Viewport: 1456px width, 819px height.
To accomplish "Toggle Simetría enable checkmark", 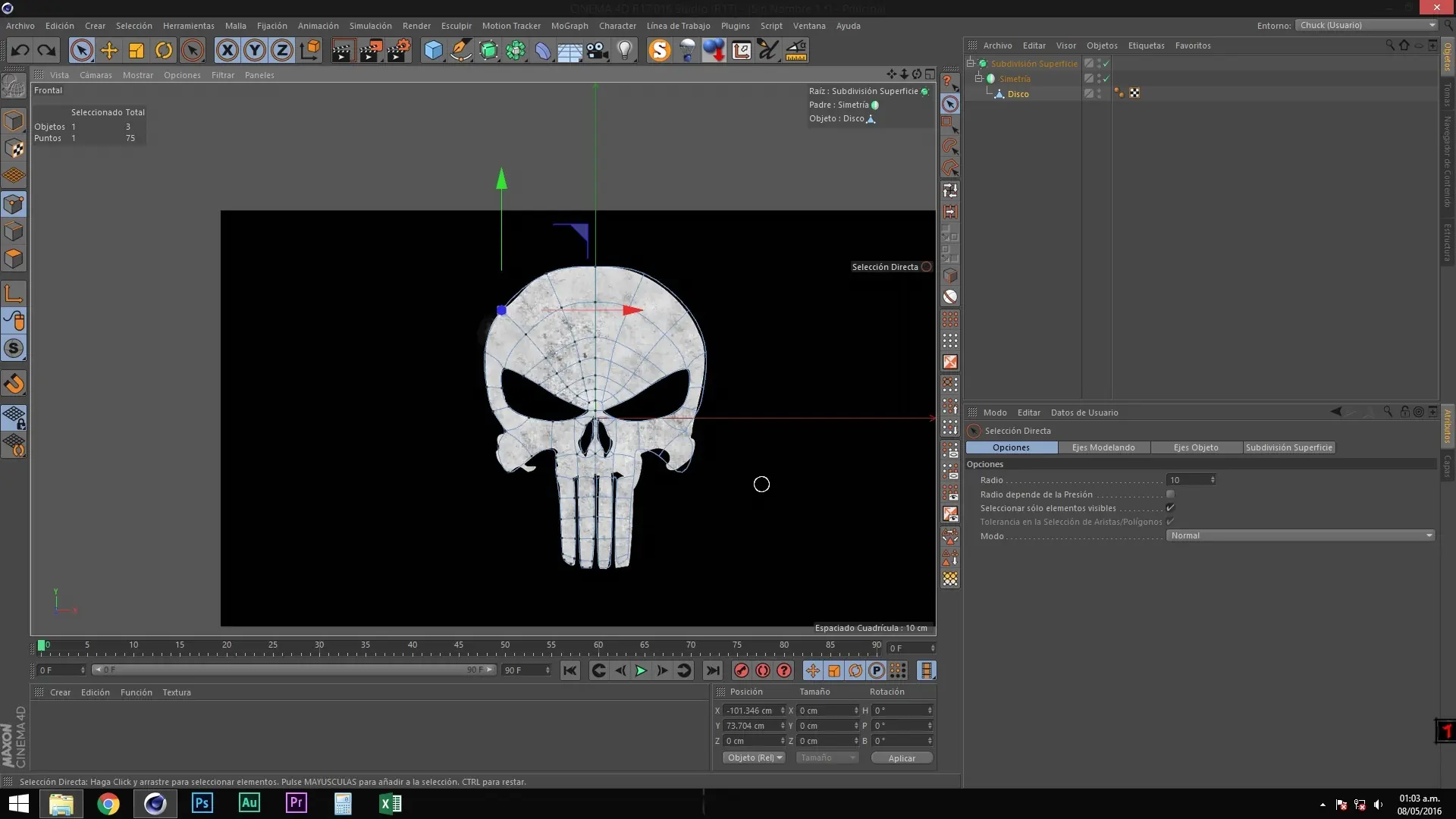I will (x=1106, y=78).
